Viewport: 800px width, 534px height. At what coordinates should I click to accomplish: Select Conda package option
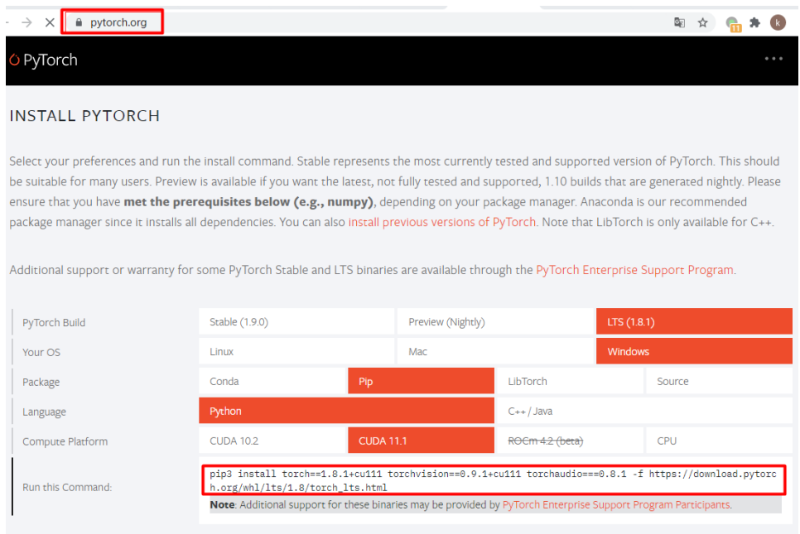(272, 381)
